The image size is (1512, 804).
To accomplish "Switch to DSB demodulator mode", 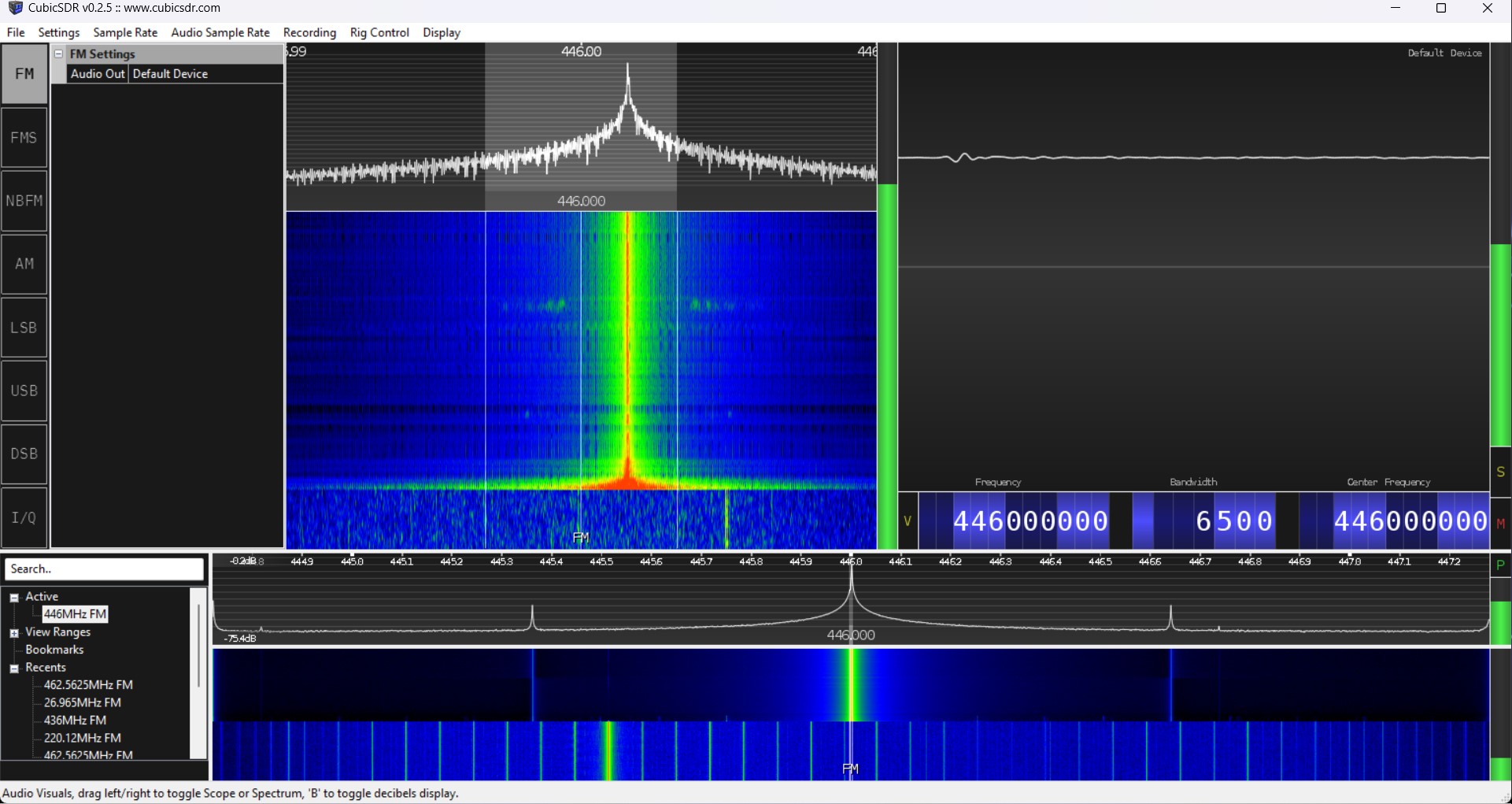I will (x=24, y=454).
